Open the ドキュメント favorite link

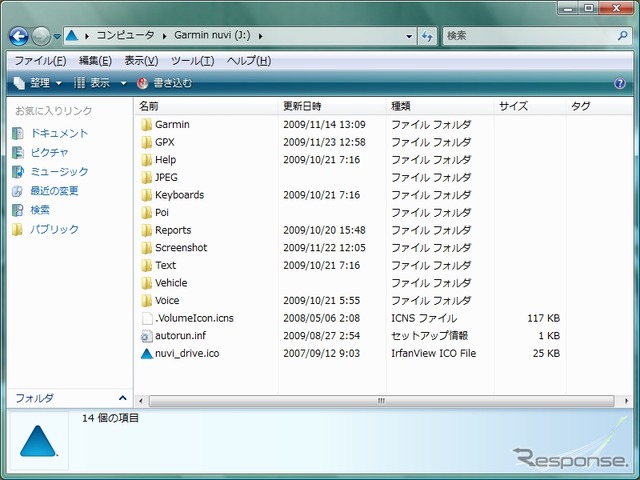pos(59,133)
